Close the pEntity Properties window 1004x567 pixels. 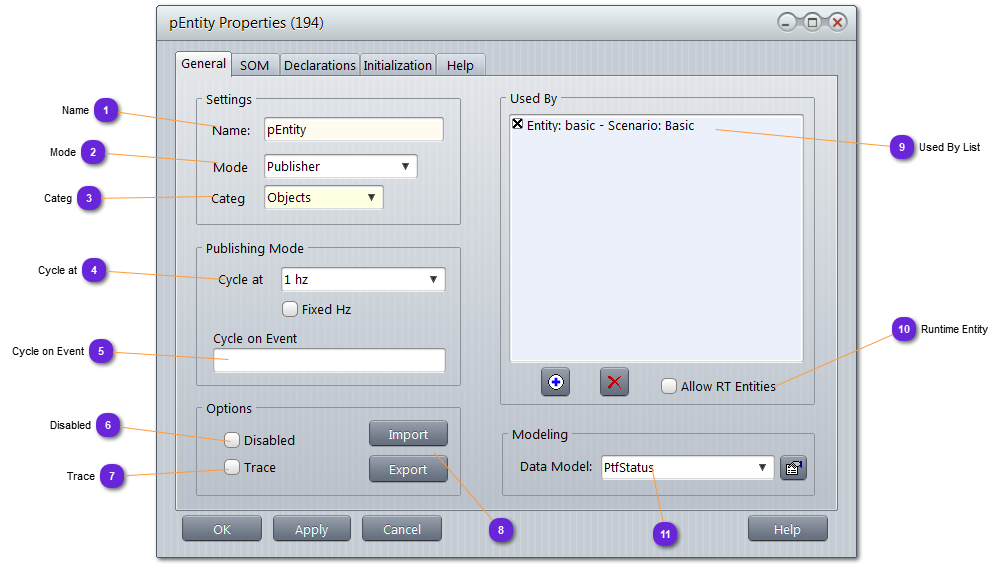point(837,23)
